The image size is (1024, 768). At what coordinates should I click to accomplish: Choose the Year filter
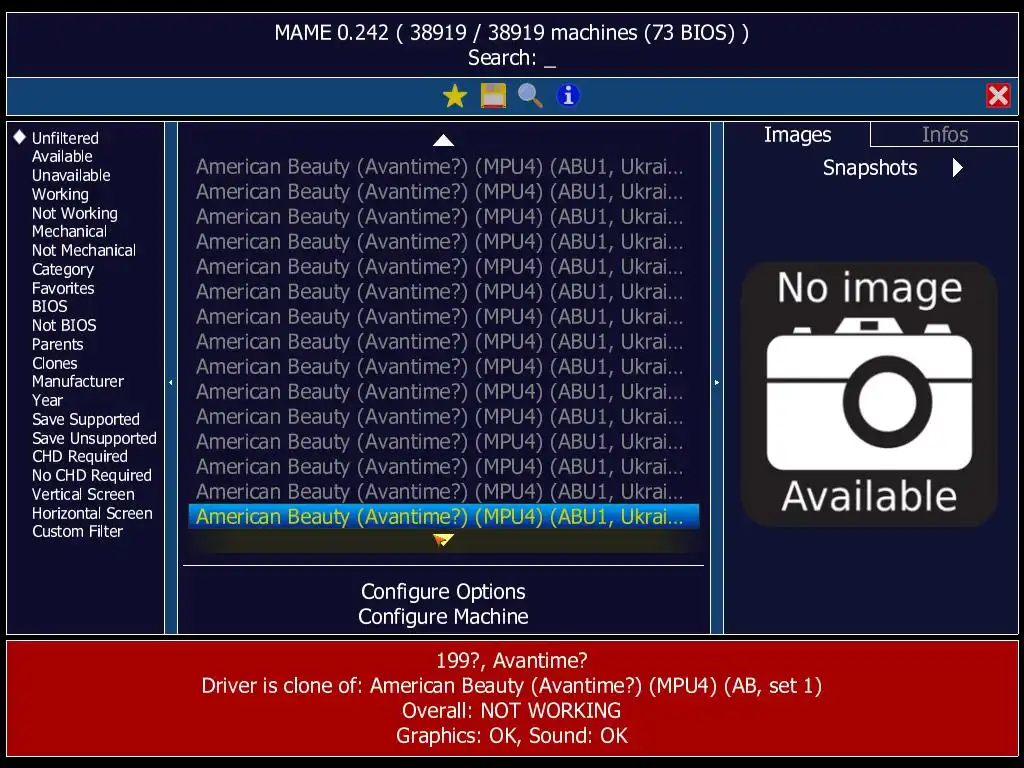coord(48,401)
